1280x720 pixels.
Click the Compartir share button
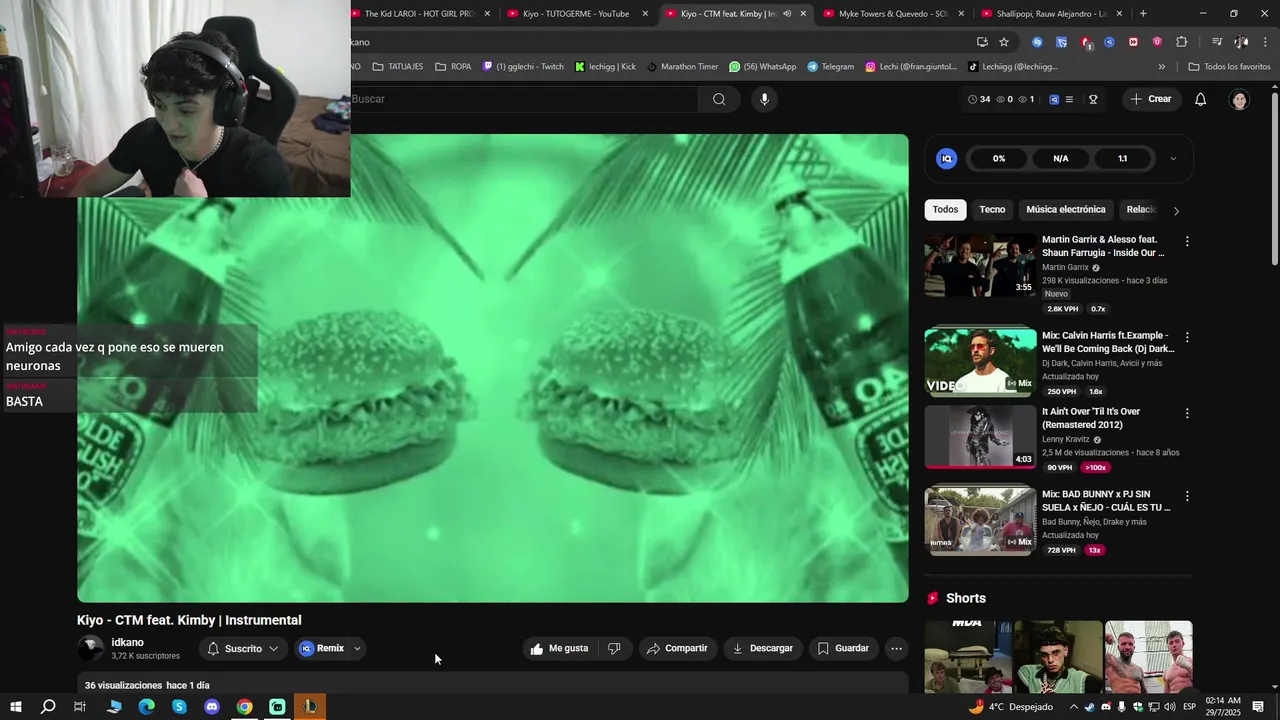click(677, 648)
